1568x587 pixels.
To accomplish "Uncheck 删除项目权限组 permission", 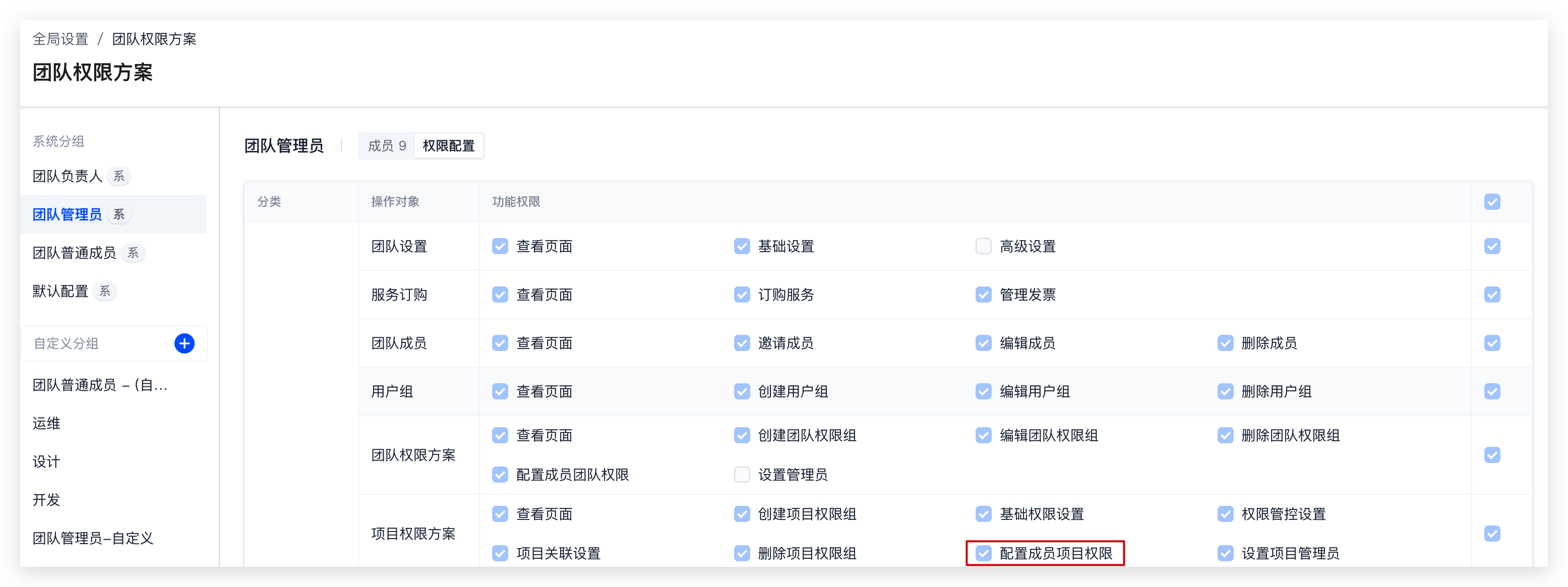I will click(741, 553).
